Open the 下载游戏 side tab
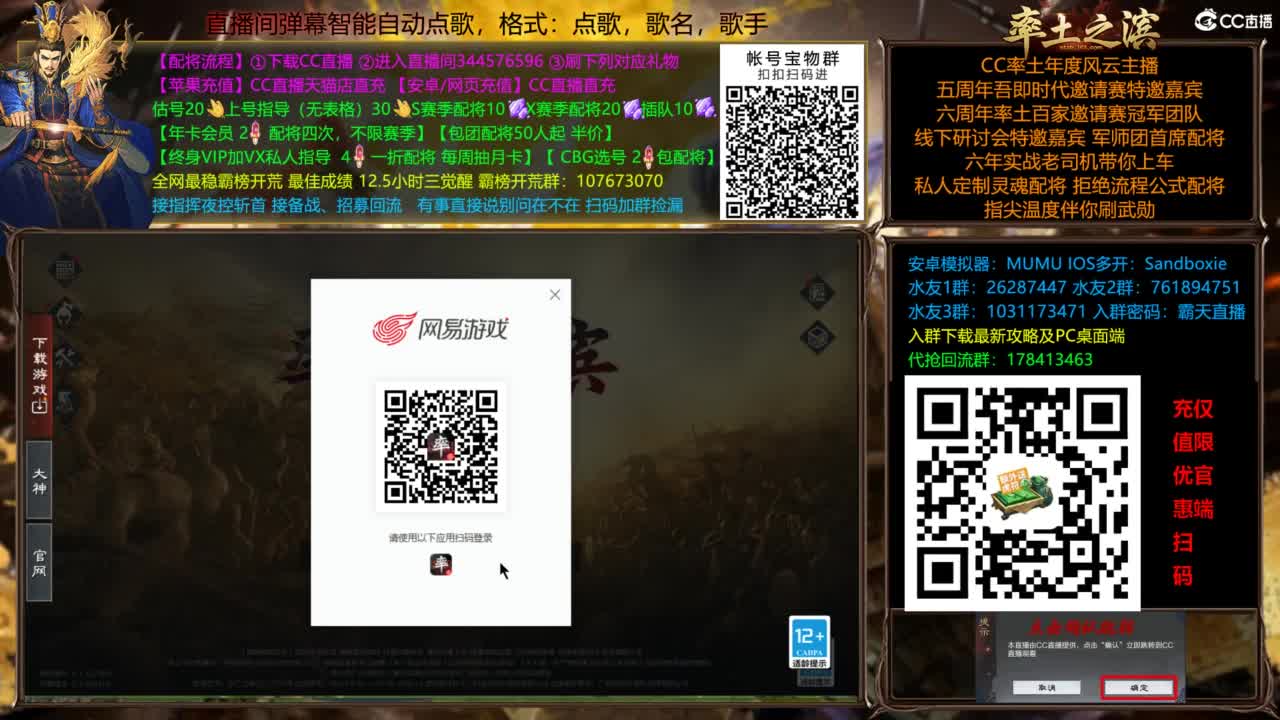This screenshot has width=1280, height=720. point(39,374)
